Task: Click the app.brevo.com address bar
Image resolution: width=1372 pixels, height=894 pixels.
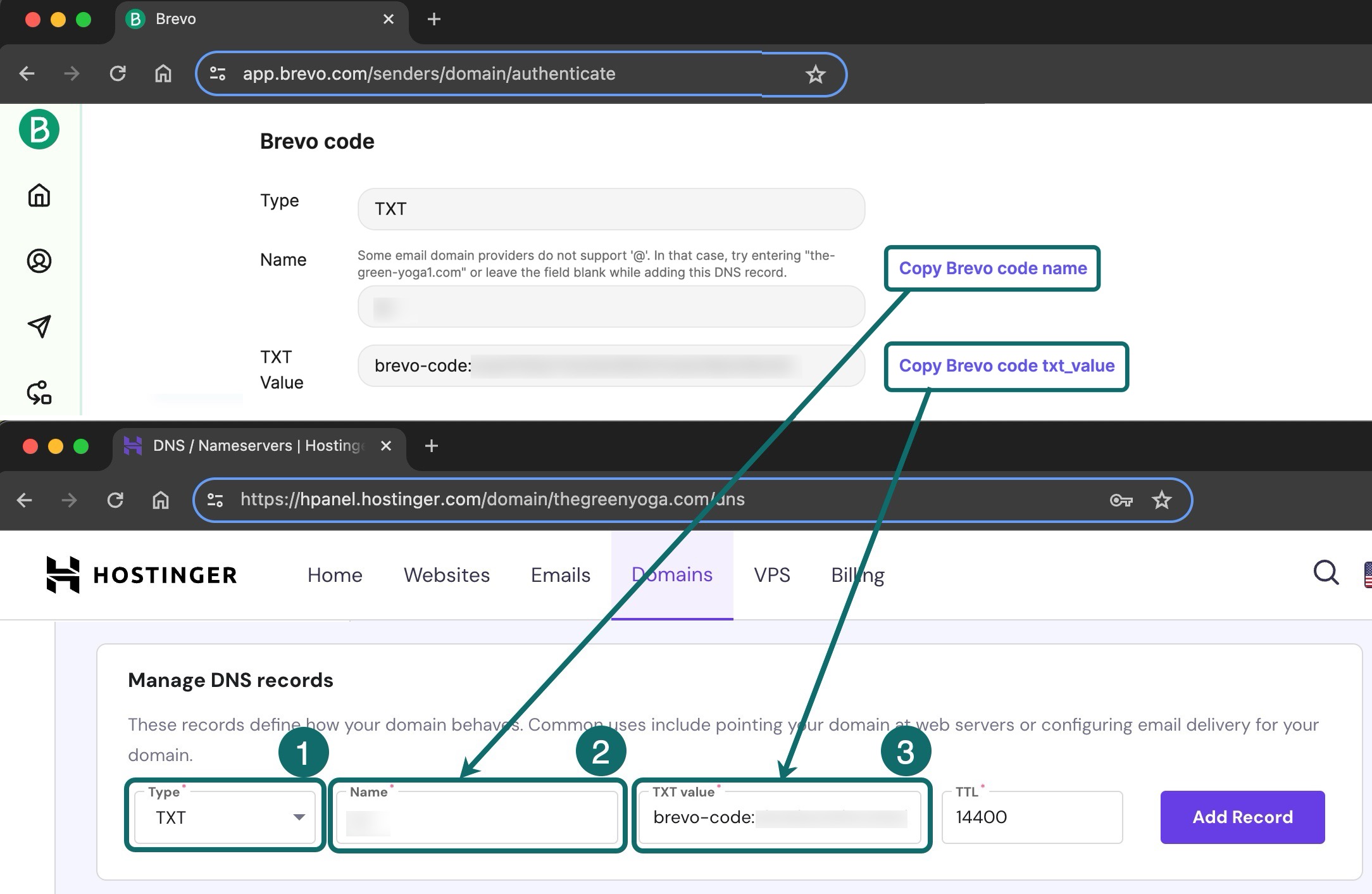Action: click(520, 74)
